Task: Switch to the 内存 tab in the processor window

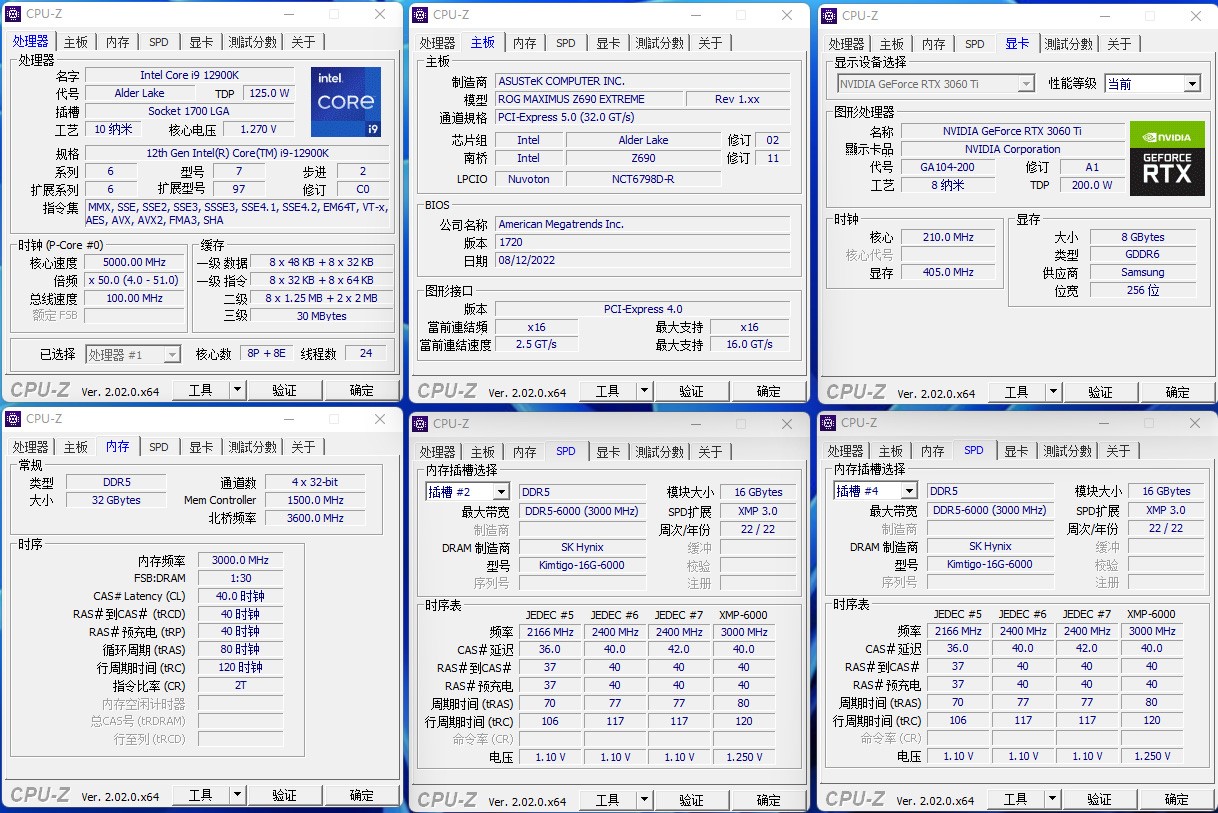Action: point(118,42)
